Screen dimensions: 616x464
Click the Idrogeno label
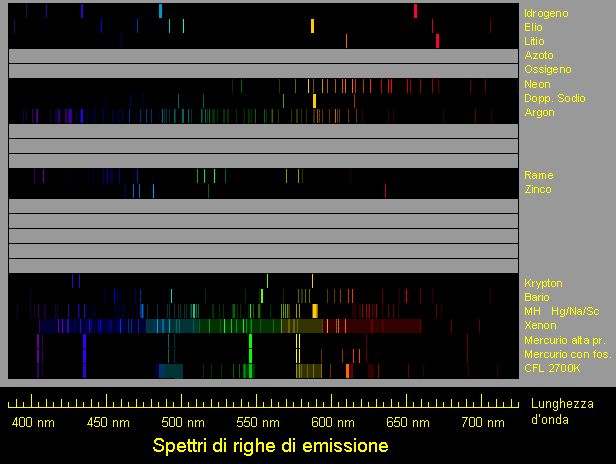(546, 13)
